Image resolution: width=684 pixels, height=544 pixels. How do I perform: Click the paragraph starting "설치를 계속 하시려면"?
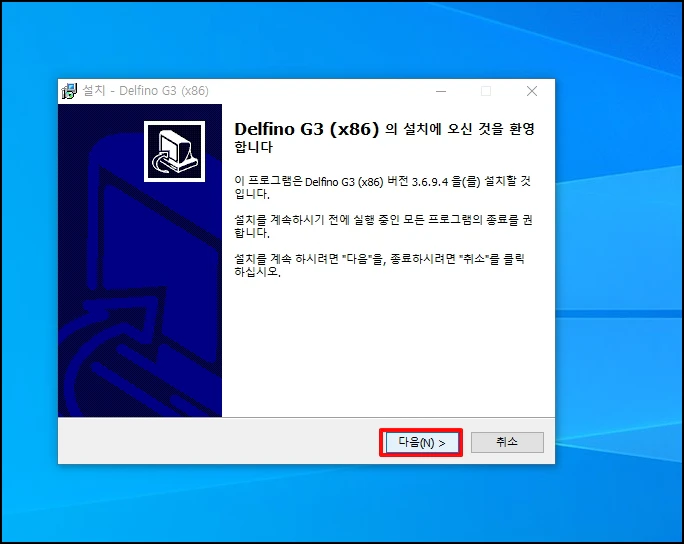pyautogui.click(x=380, y=265)
